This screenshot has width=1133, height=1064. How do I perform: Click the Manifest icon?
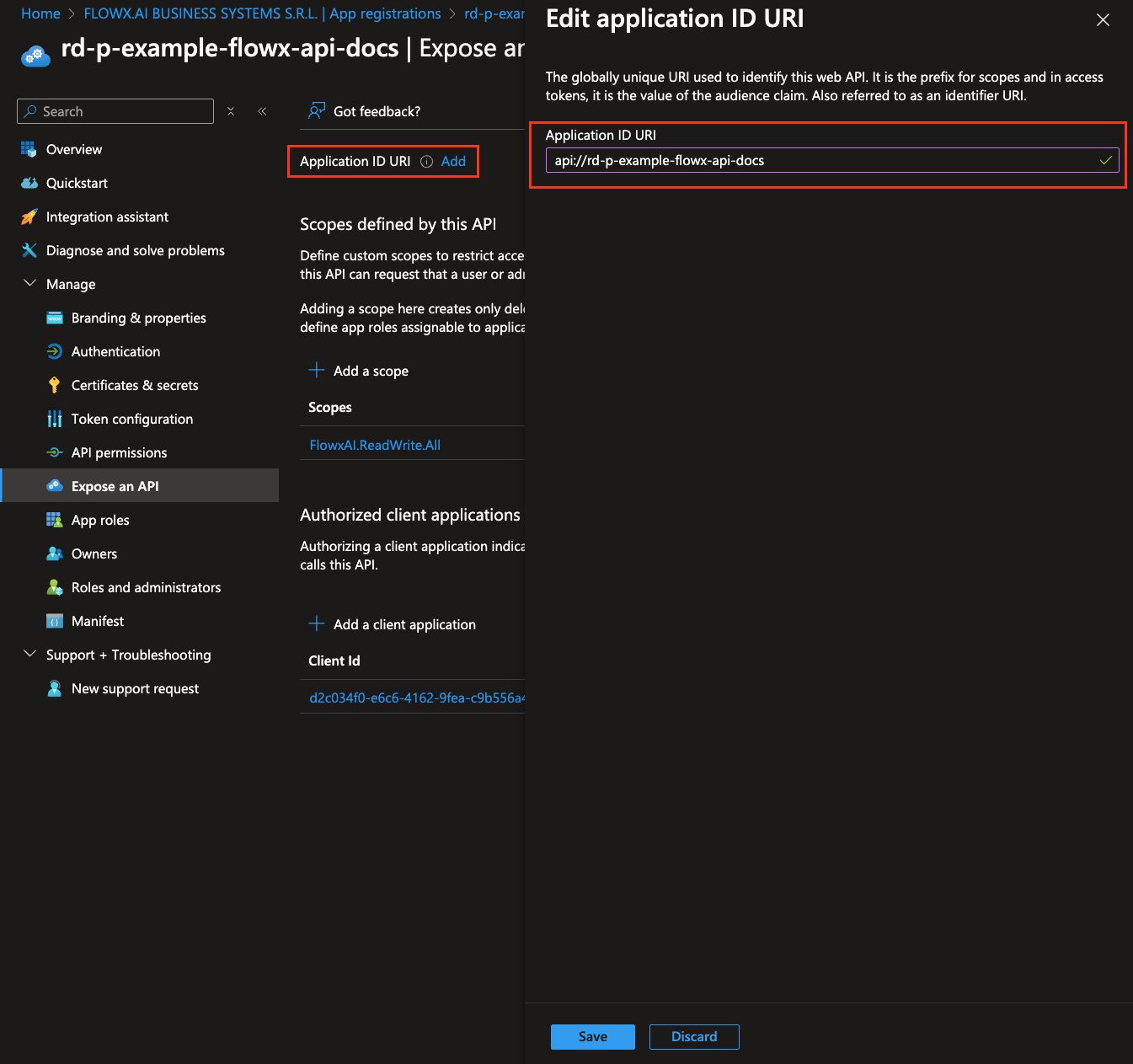click(x=55, y=621)
